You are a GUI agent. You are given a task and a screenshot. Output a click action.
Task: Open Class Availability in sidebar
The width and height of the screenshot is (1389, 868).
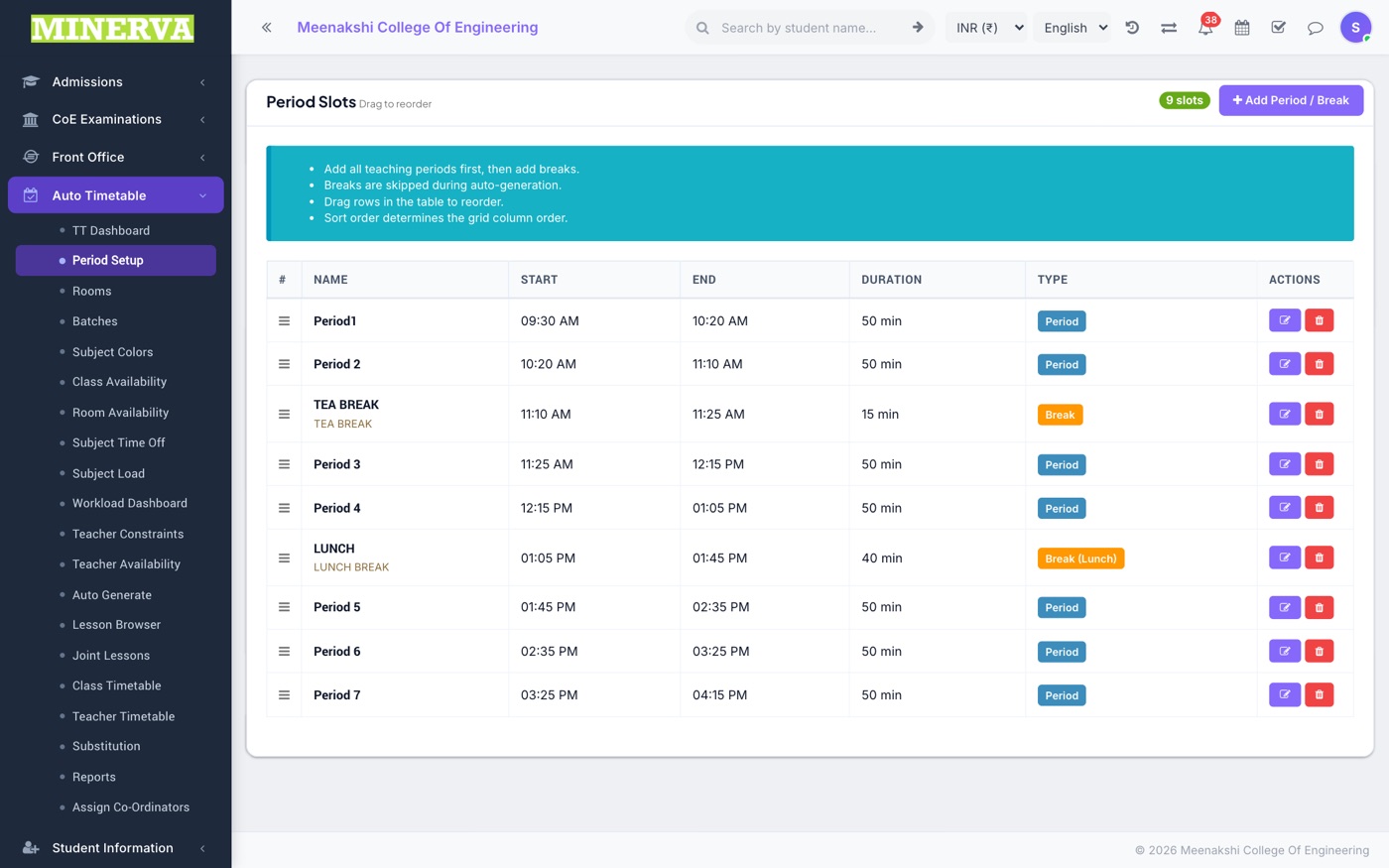coord(119,382)
